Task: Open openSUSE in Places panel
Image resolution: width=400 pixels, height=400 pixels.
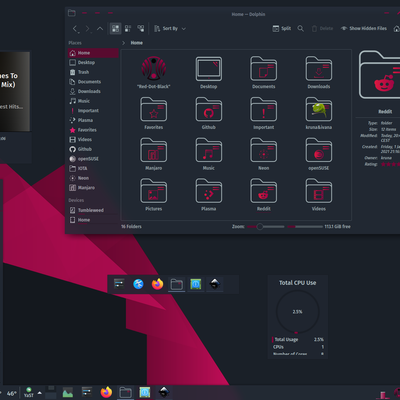Action: 93,159
